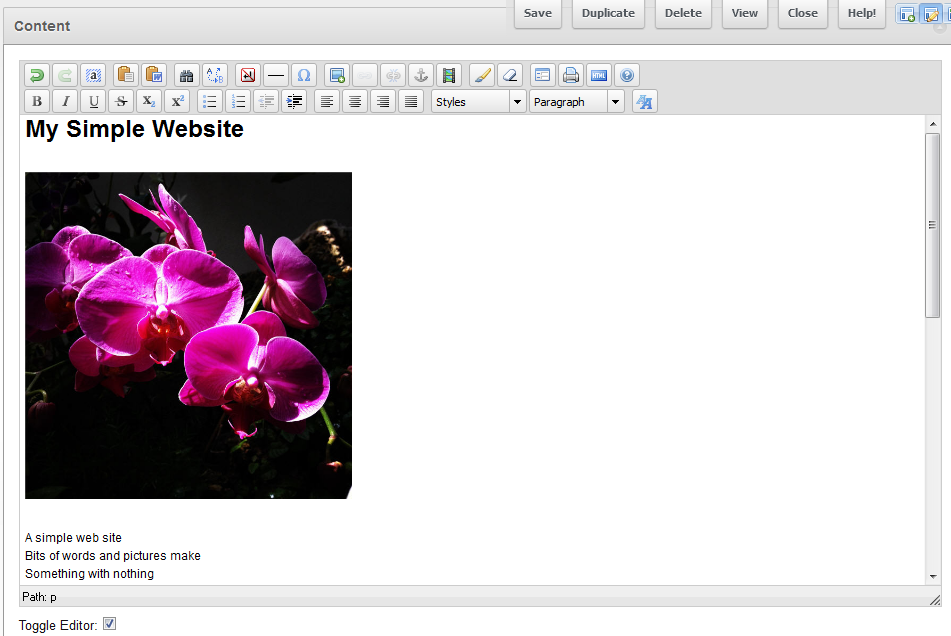Insert a horizontal rule line
The image size is (951, 636).
click(x=276, y=75)
